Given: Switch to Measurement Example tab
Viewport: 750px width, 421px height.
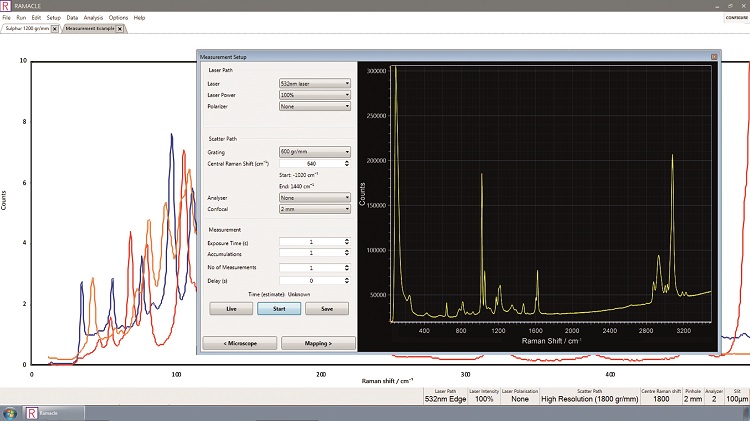Looking at the screenshot, I should tap(90, 29).
